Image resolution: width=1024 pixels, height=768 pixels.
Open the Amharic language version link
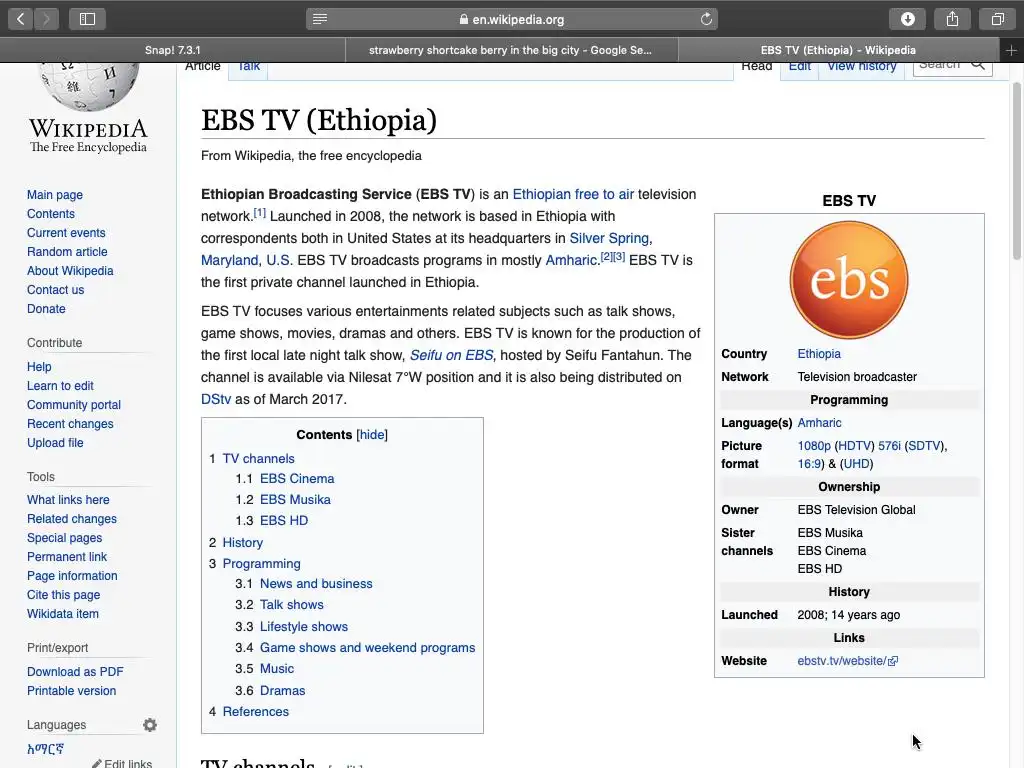pos(45,749)
